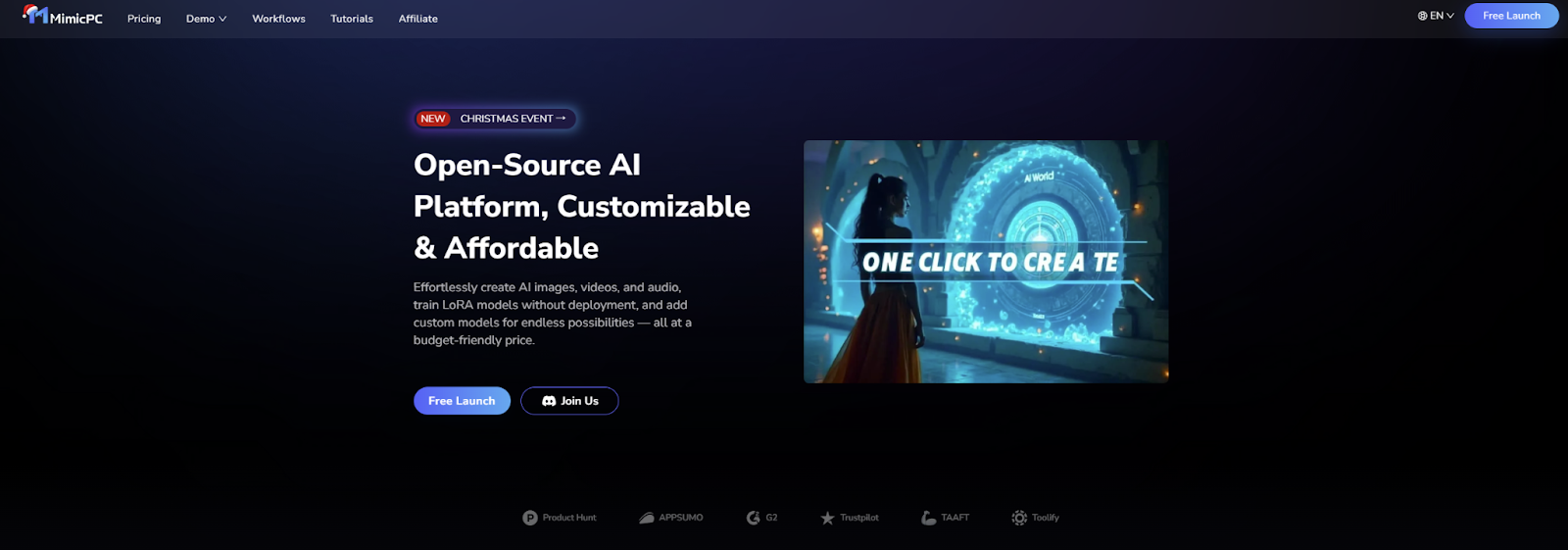Click the Free Launch button in header
Screen dimensions: 1568x550
1511,16
